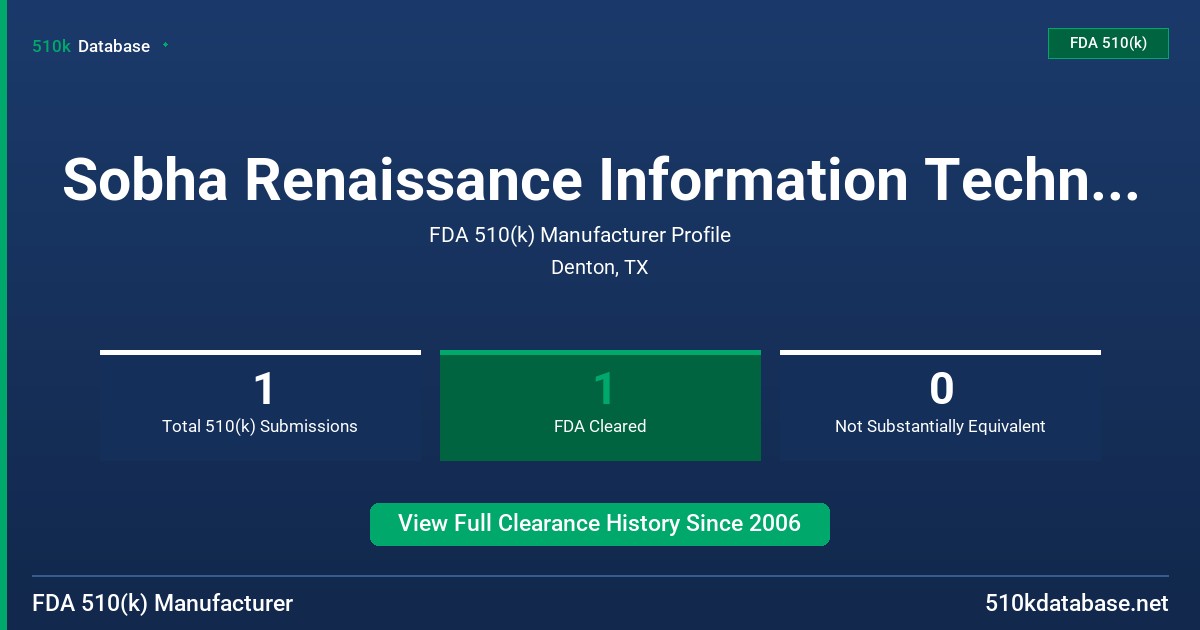Click the small green dot beside Database

click(165, 45)
